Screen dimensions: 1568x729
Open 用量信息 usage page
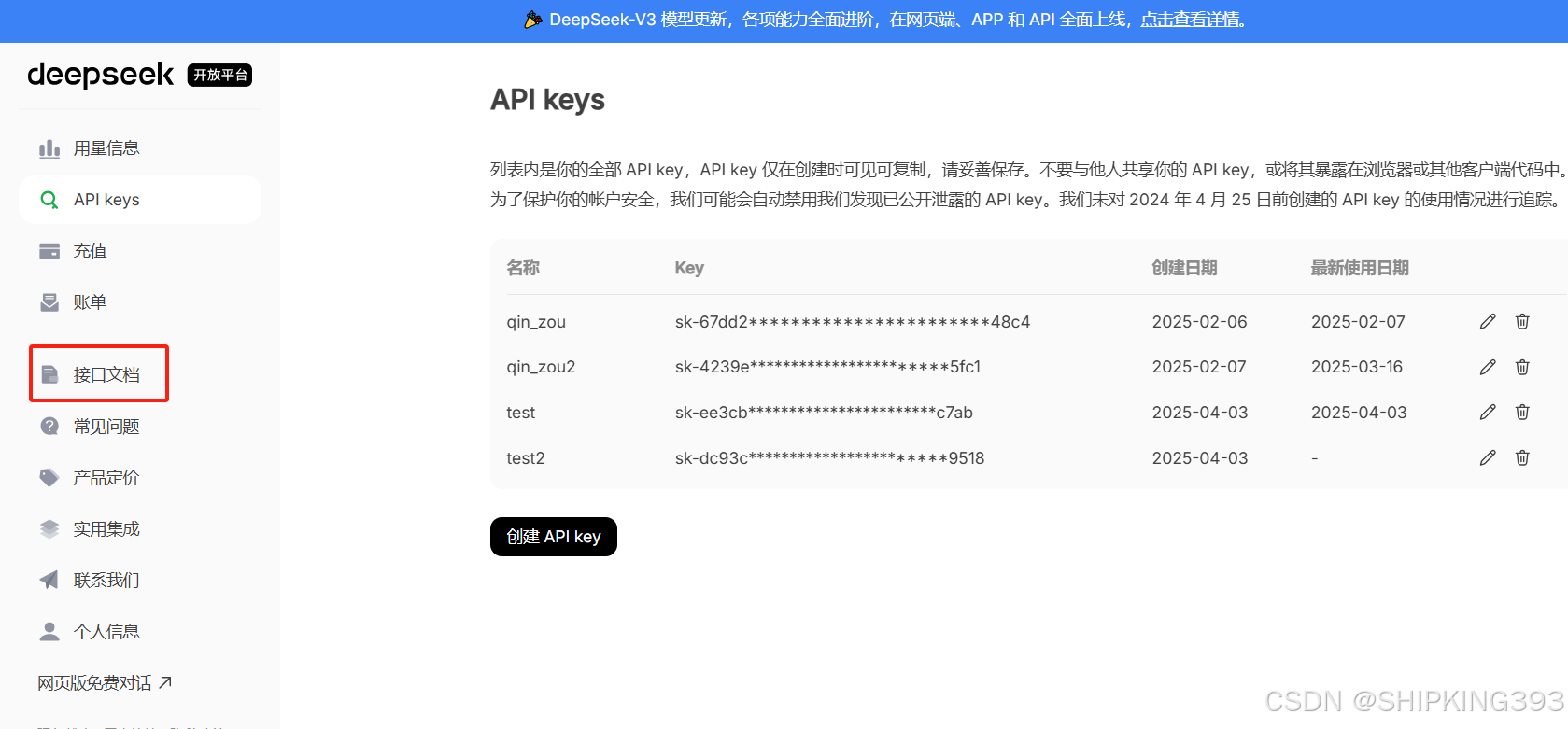coord(140,148)
